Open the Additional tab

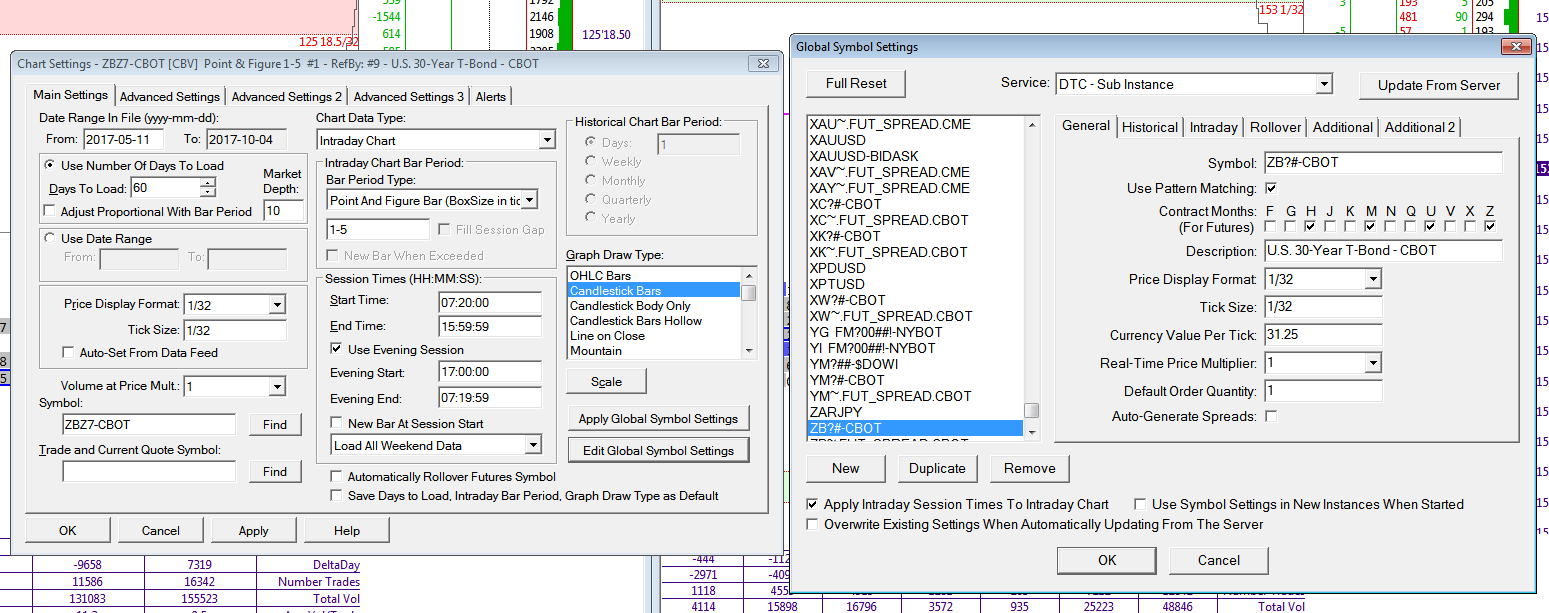click(x=1342, y=127)
